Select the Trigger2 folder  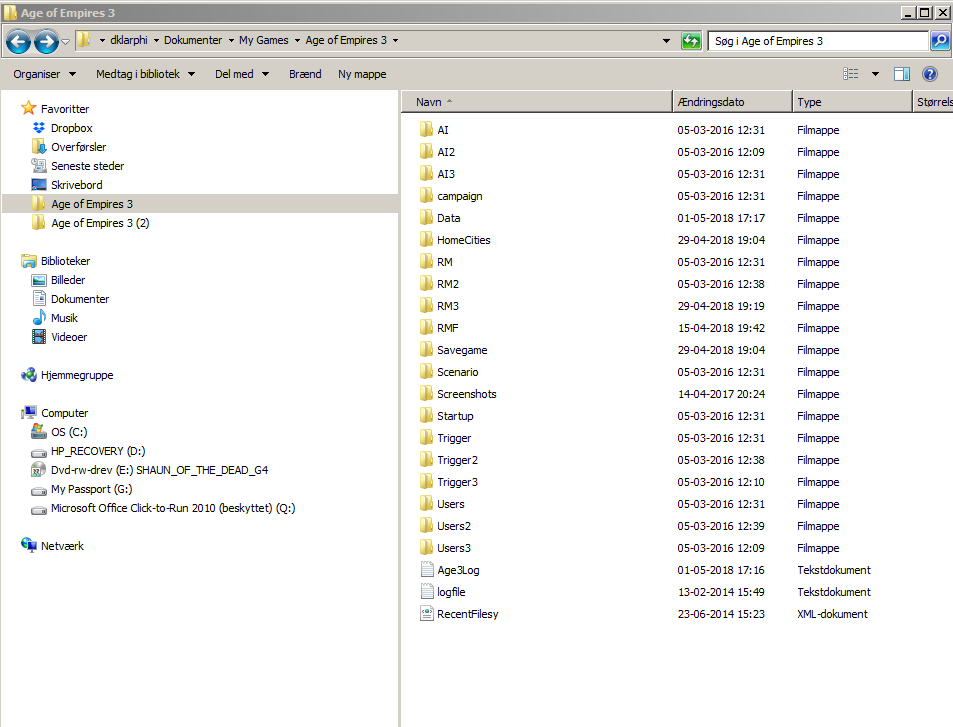[457, 460]
